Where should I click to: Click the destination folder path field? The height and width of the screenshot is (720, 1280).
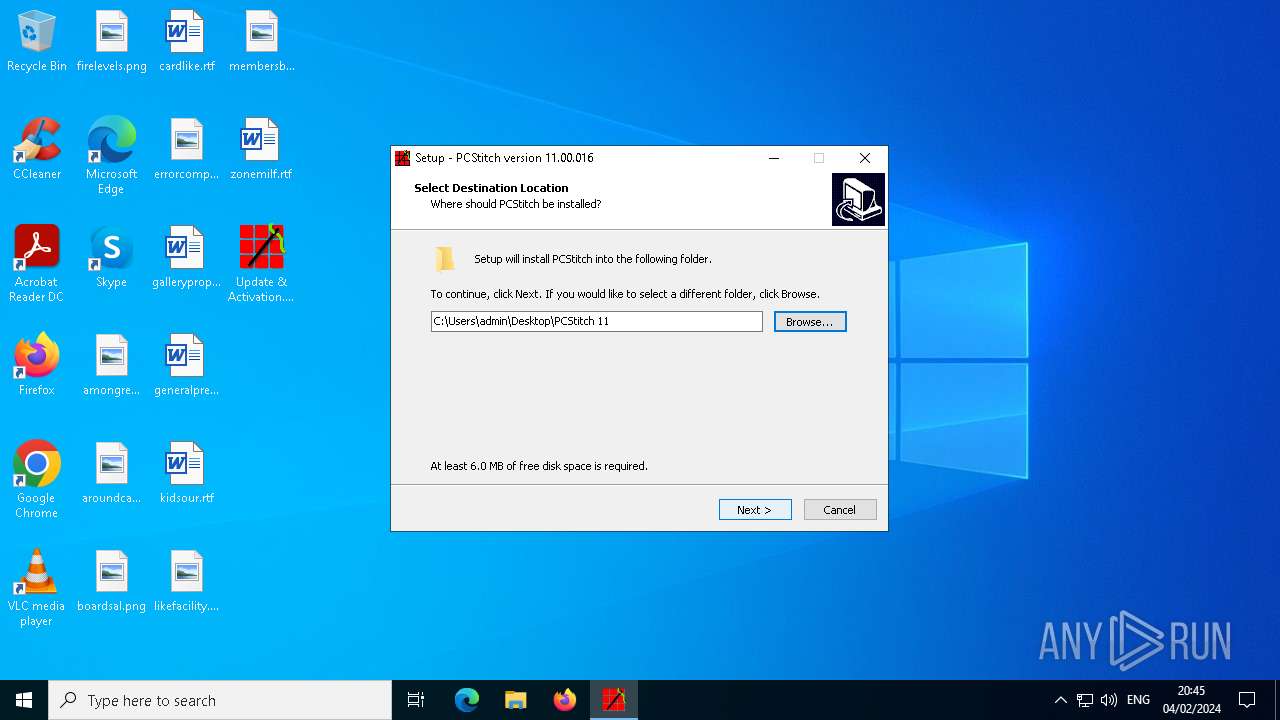[x=597, y=321]
